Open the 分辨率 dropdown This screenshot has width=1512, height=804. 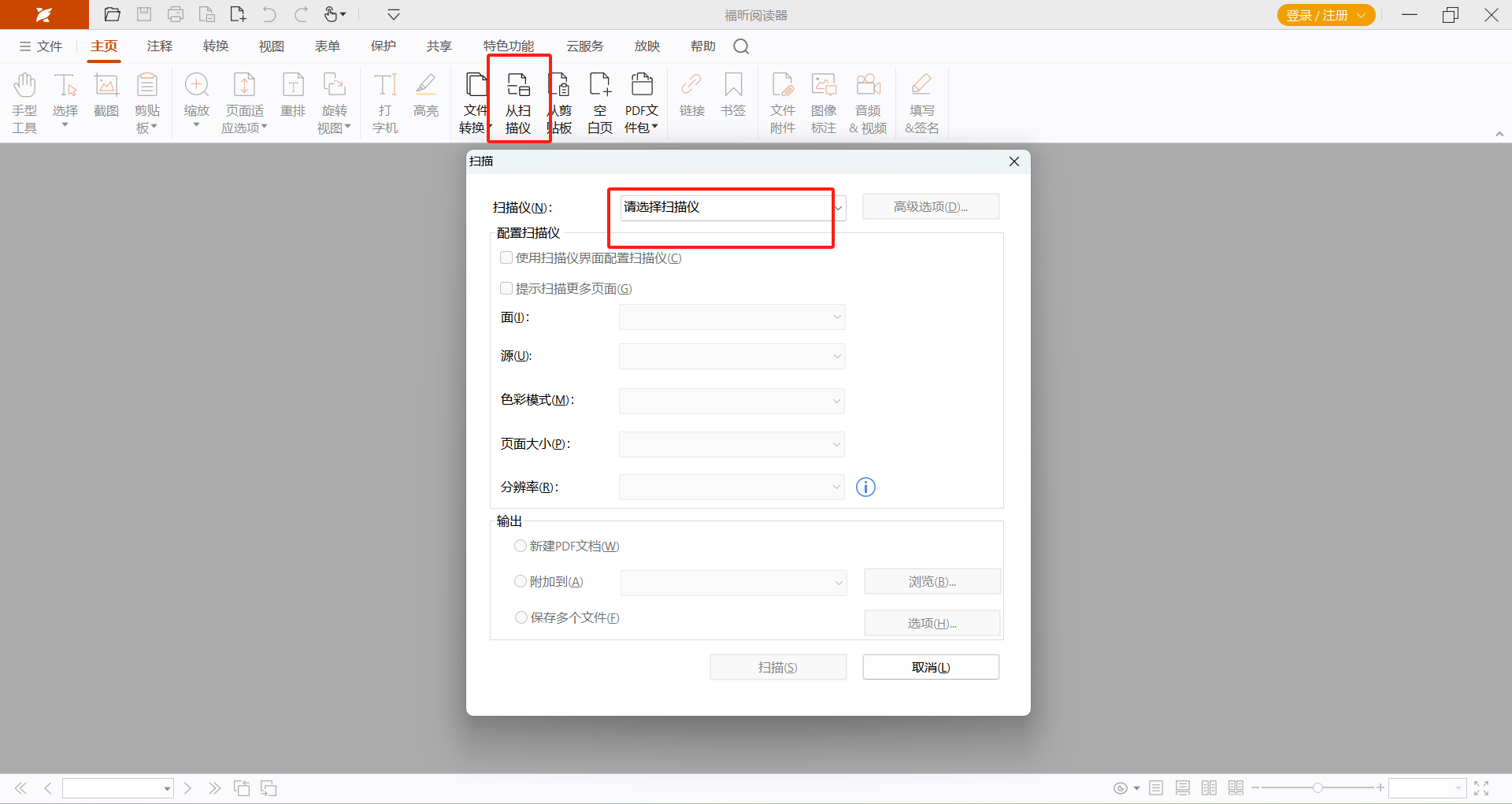point(732,487)
